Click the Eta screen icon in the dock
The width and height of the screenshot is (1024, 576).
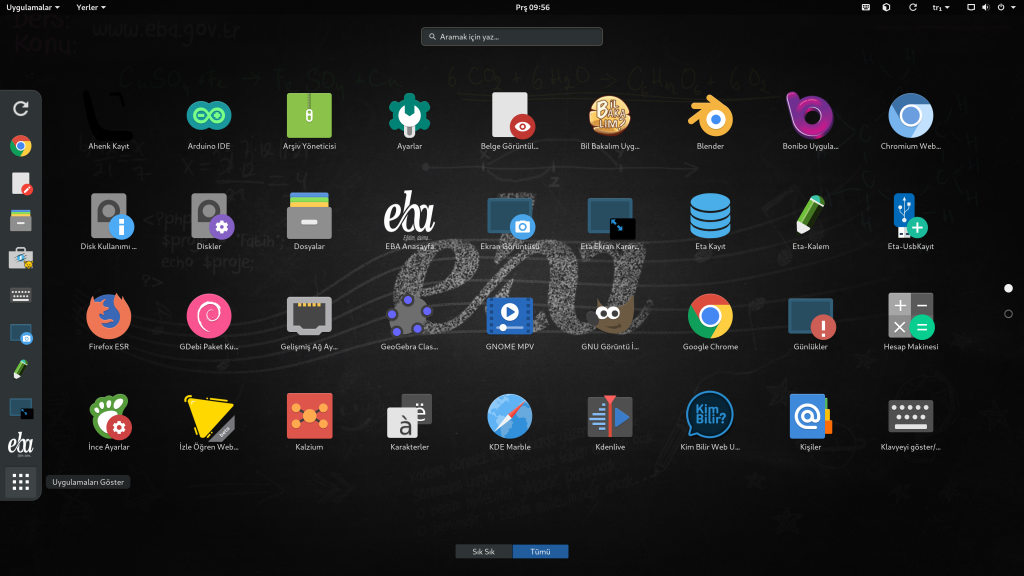21,408
